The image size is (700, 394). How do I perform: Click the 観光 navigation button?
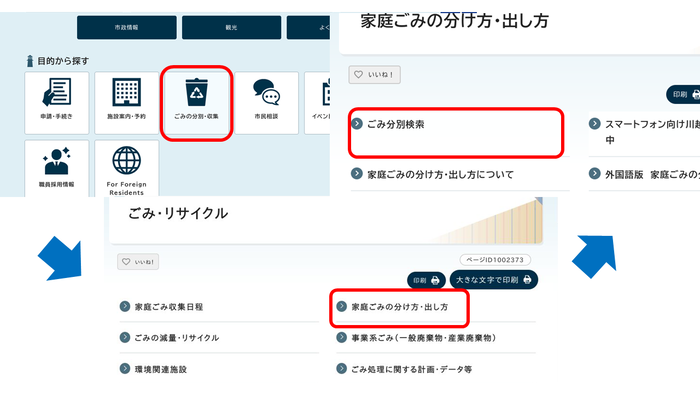[x=231, y=28]
